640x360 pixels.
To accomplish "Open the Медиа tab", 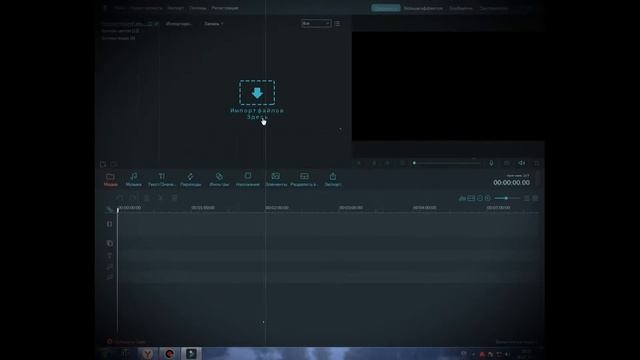I will tap(111, 180).
